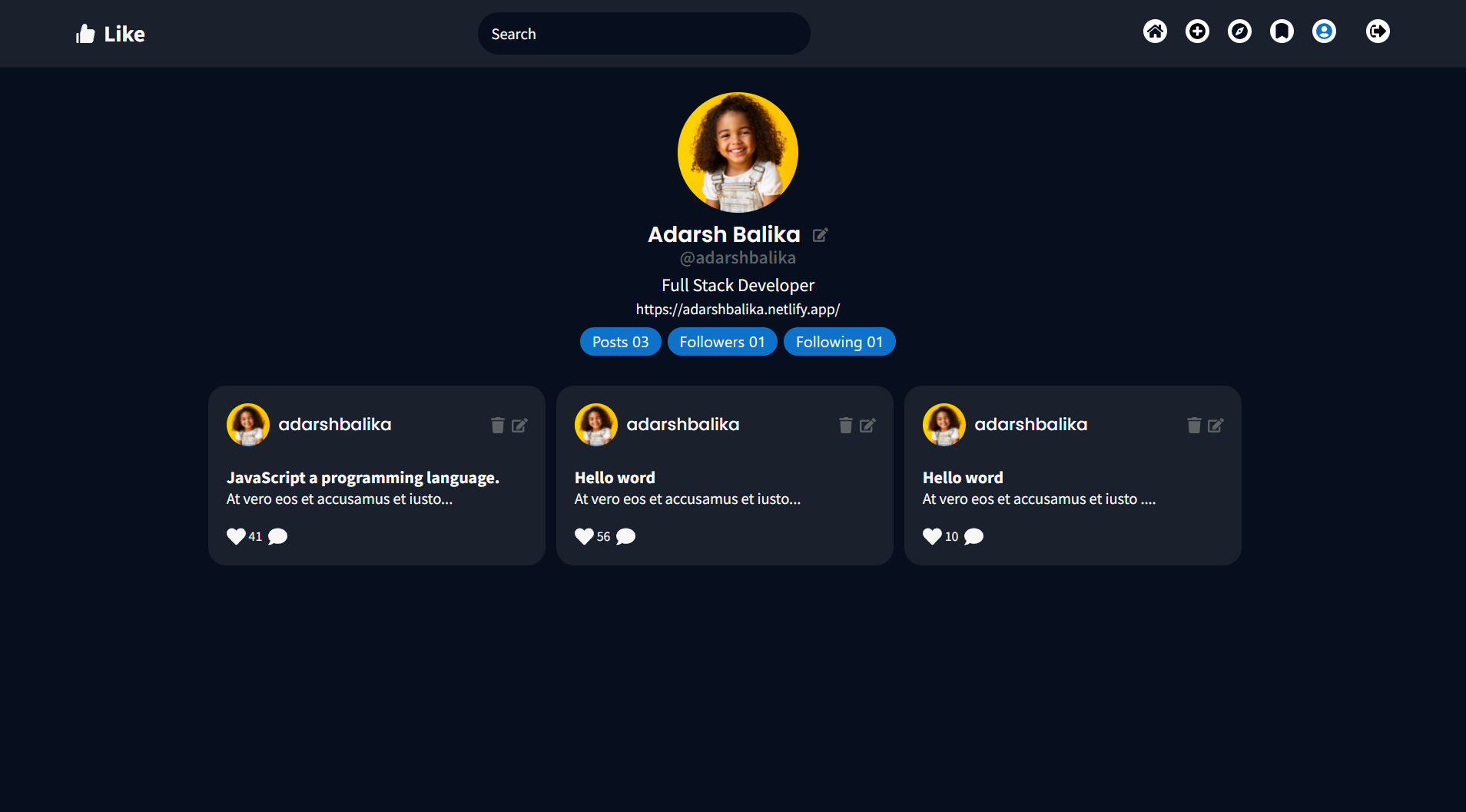Screen dimensions: 1466x812
Task: Click the Like thumbs-up logo icon
Action: click(85, 34)
